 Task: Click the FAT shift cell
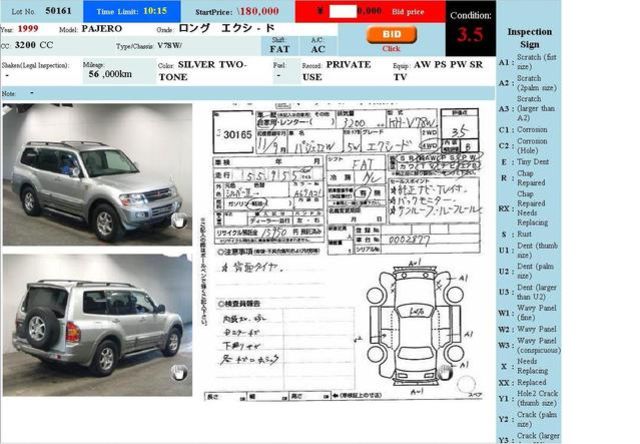[280, 46]
